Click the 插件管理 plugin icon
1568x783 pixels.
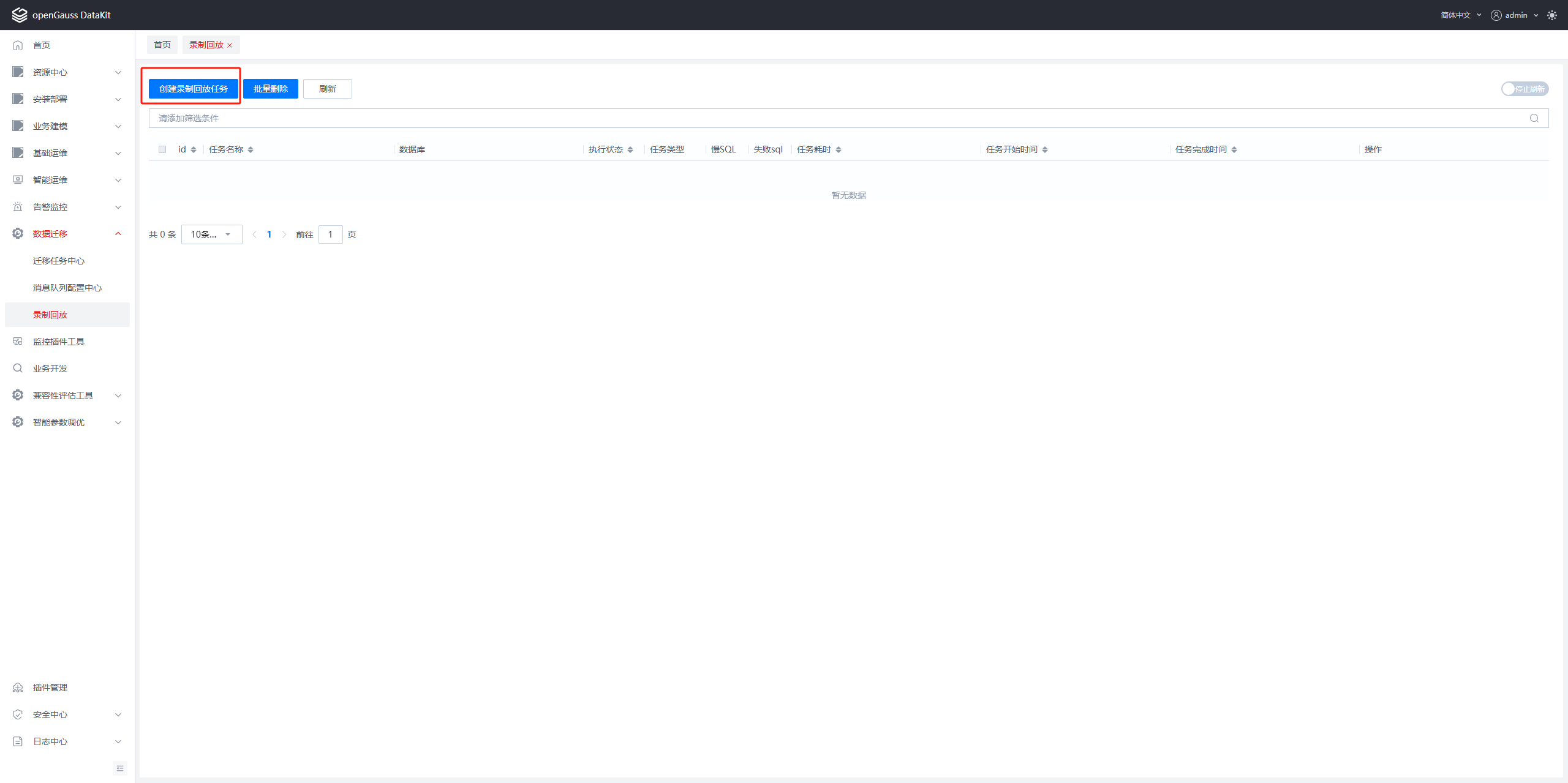pyautogui.click(x=18, y=687)
